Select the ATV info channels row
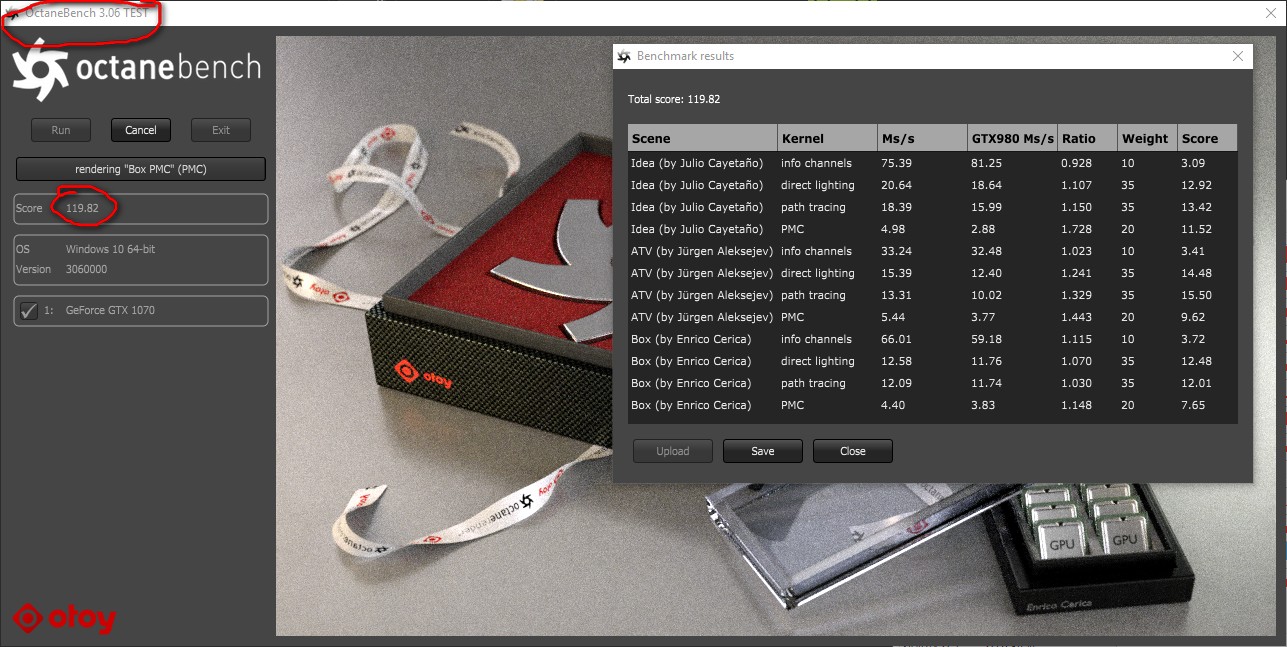Viewport: 1287px width, 647px height. point(932,251)
